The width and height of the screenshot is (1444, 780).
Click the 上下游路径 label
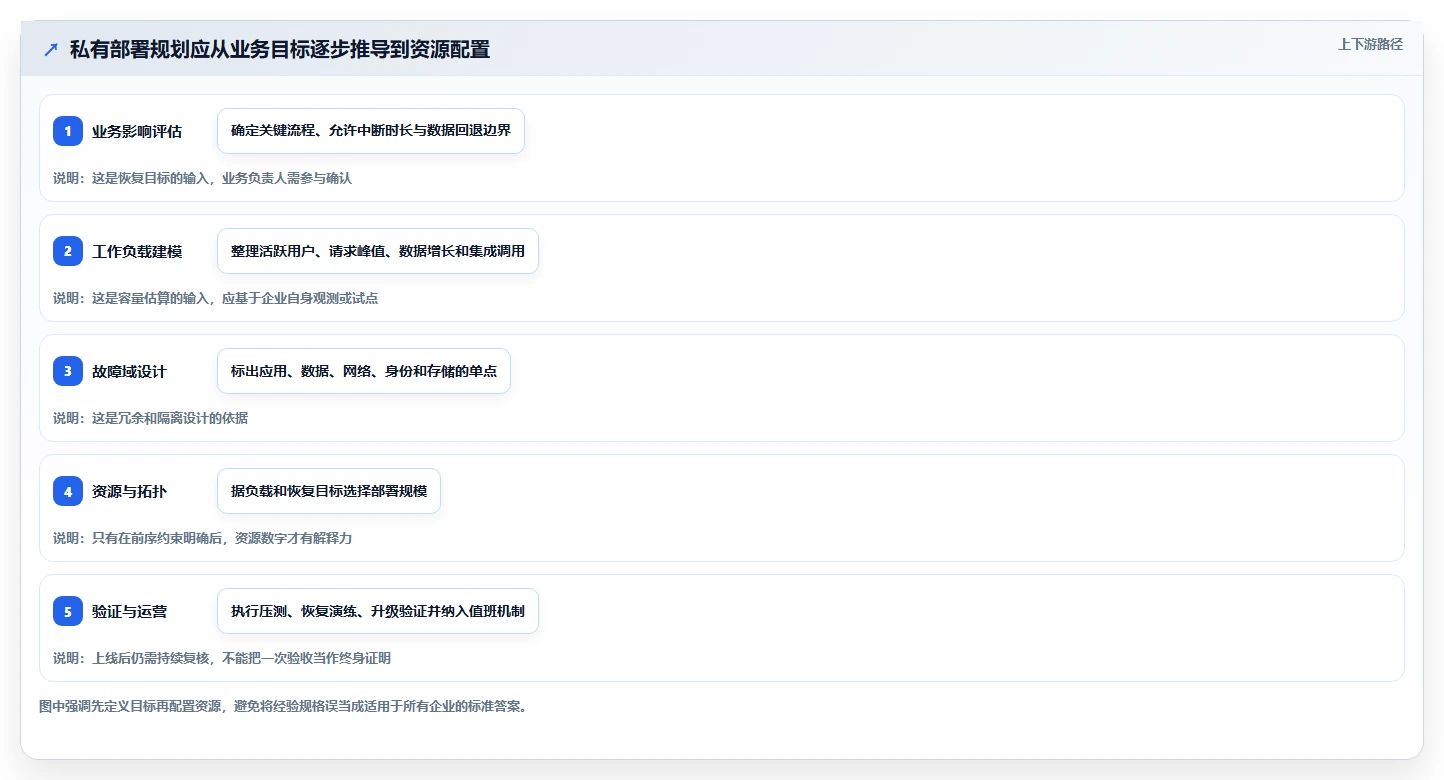[1370, 44]
